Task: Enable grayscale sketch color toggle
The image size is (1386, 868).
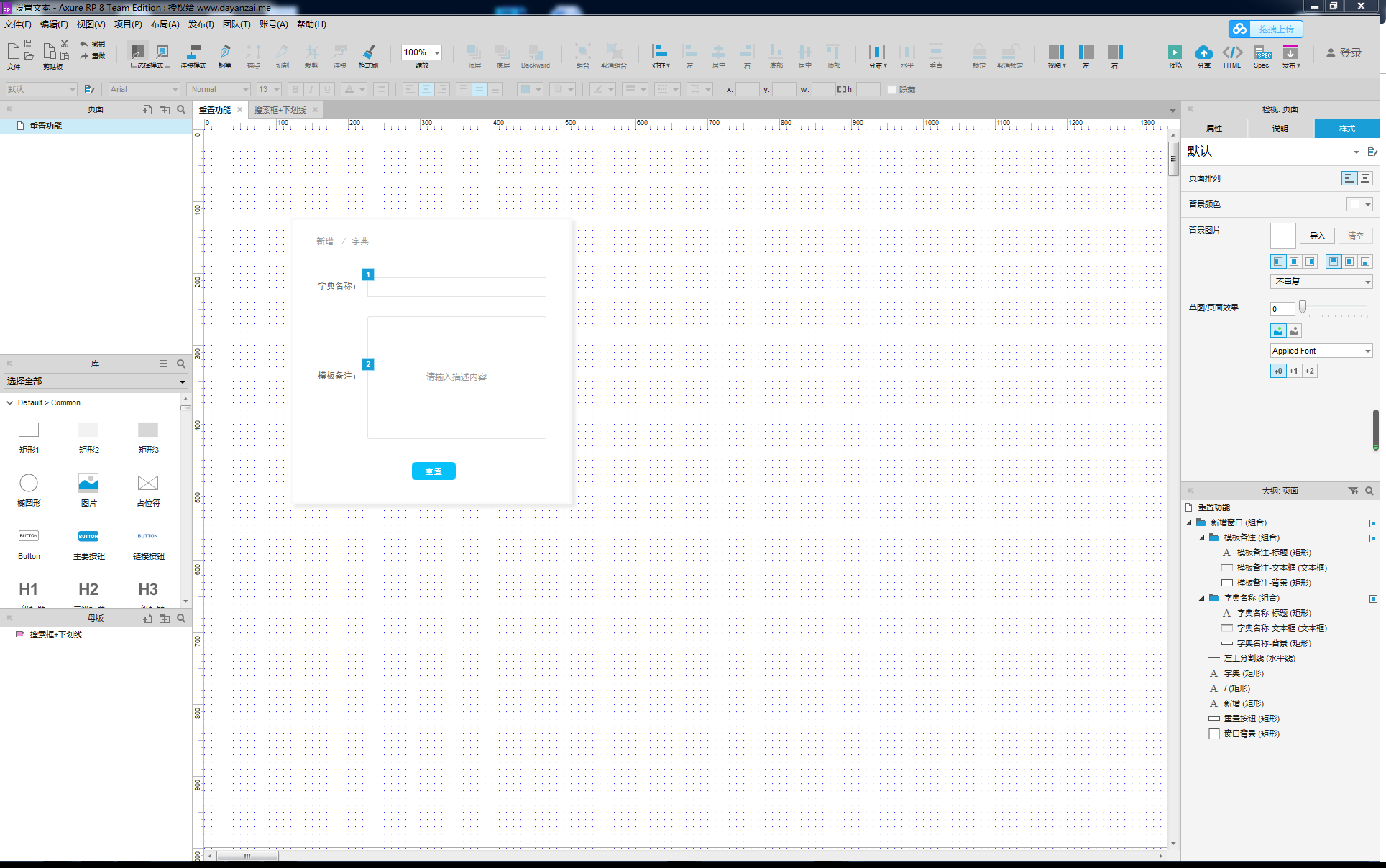Action: click(1294, 331)
